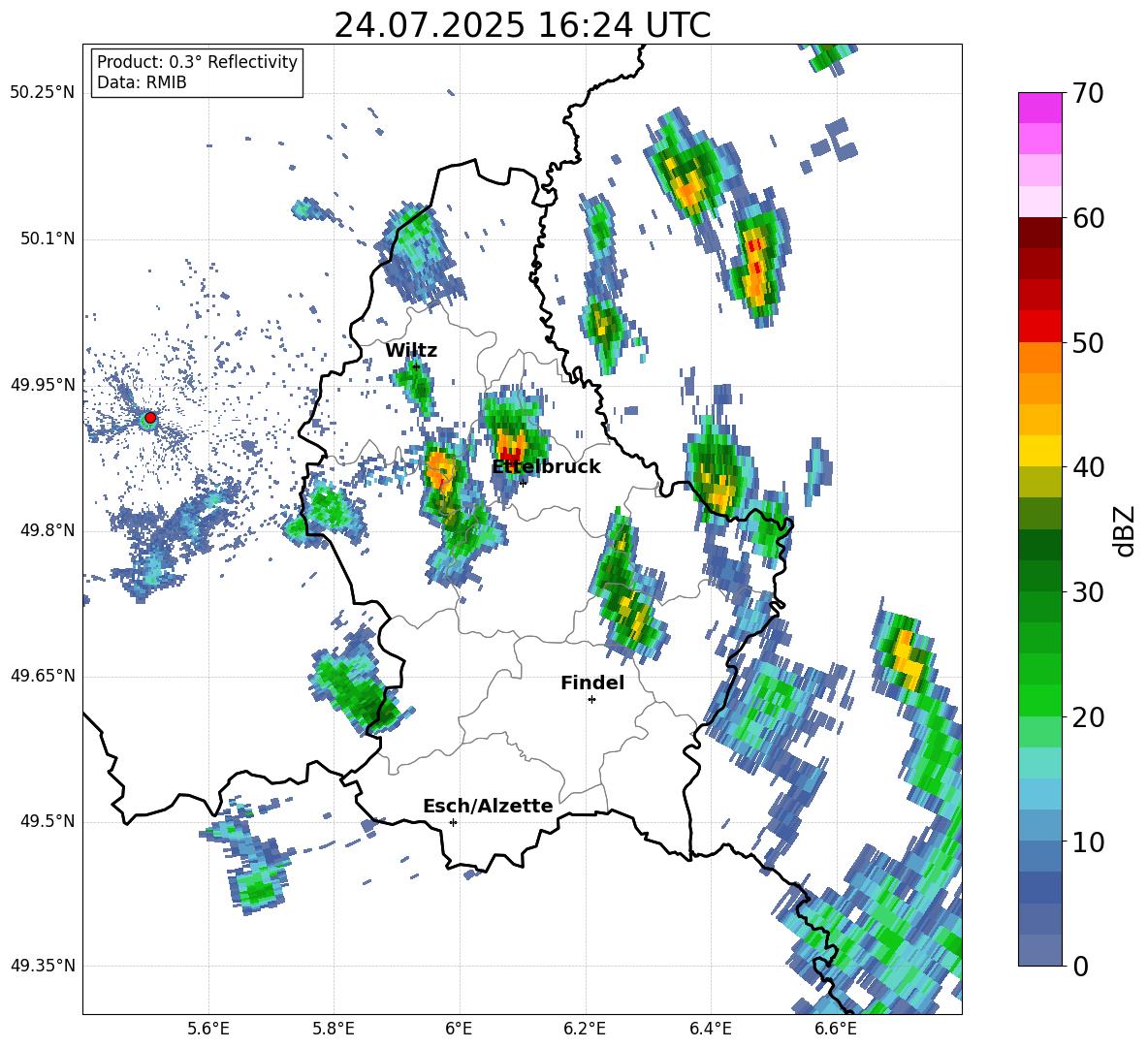This screenshot has width=1148, height=1048.
Task: Click the orange storm cell south of Wiltz
Action: [x=439, y=469]
